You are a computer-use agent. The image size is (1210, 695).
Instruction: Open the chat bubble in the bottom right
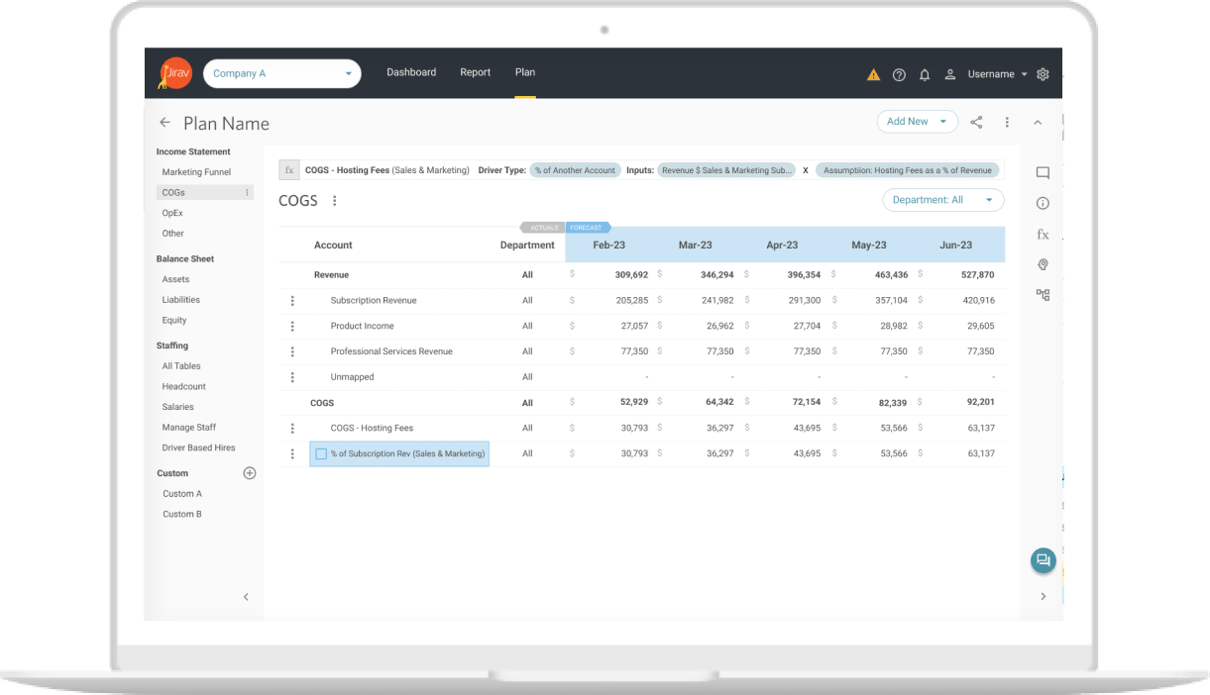[x=1043, y=560]
